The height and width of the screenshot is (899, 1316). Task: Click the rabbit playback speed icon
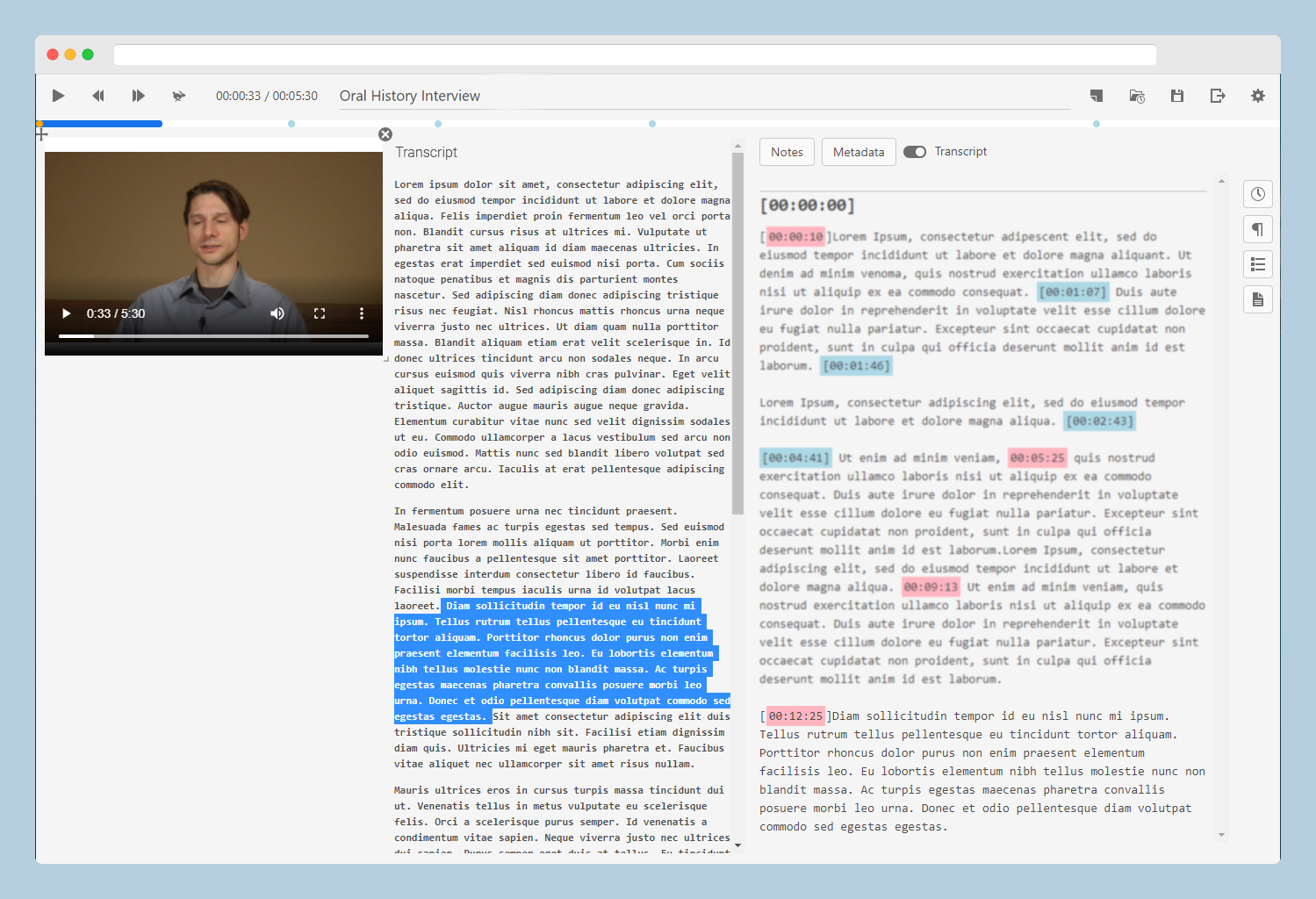179,96
